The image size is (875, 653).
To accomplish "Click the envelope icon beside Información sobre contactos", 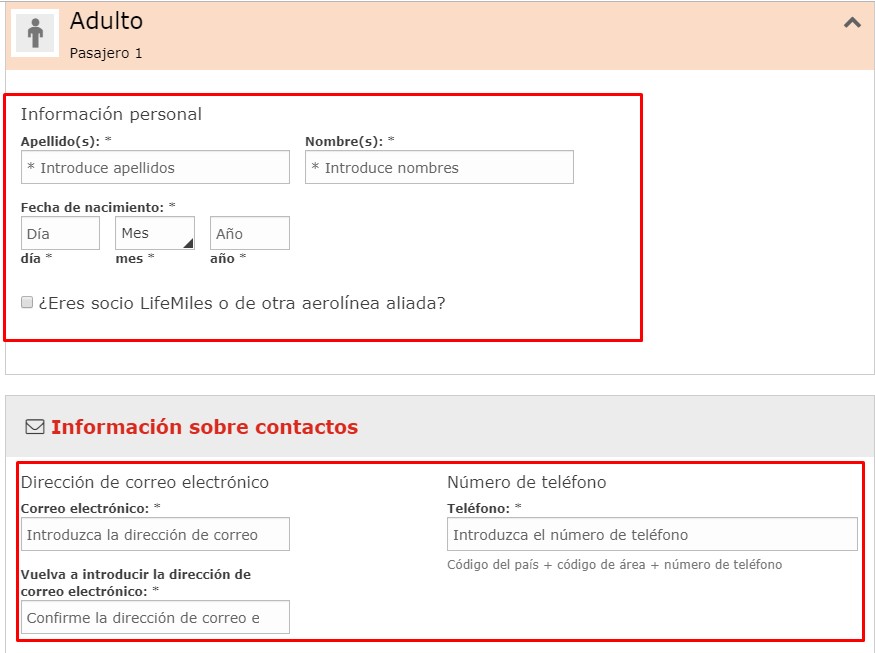I will point(35,427).
